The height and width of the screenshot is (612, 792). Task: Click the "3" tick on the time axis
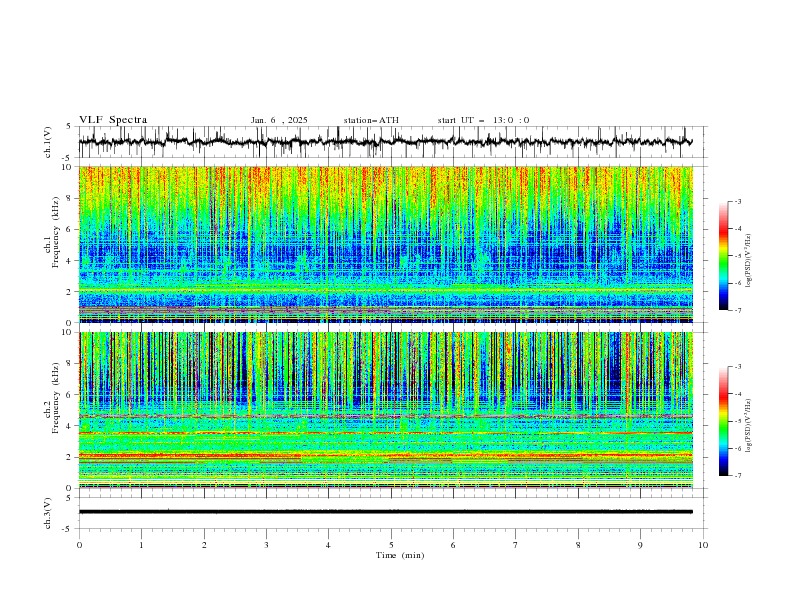(x=266, y=545)
